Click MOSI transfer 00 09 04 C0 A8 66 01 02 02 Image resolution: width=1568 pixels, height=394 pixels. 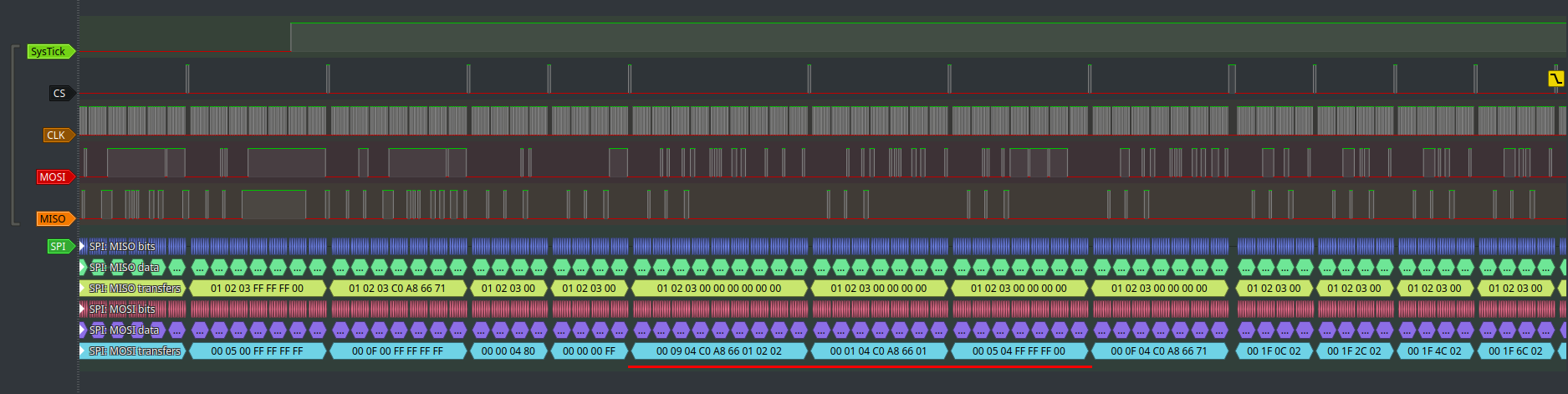[x=718, y=351]
